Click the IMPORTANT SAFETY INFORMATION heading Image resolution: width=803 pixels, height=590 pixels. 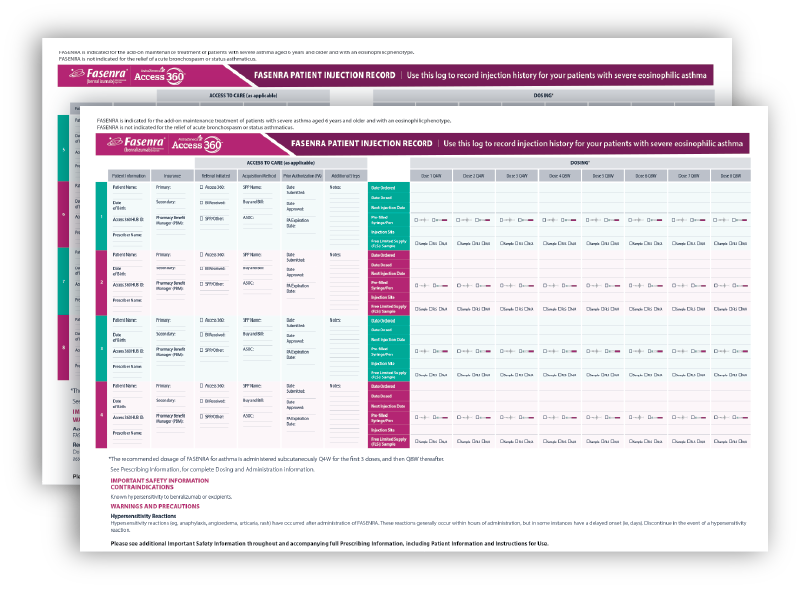tap(160, 480)
